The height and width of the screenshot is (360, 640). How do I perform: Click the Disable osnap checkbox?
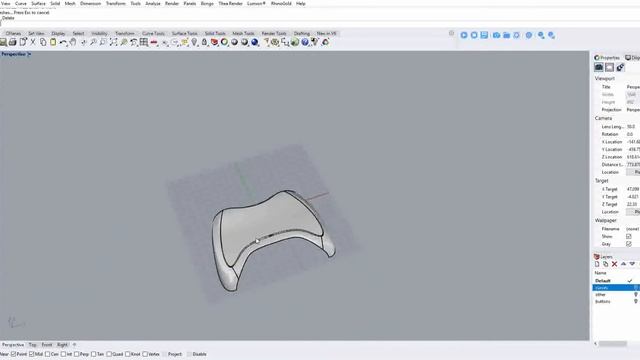click(189, 354)
